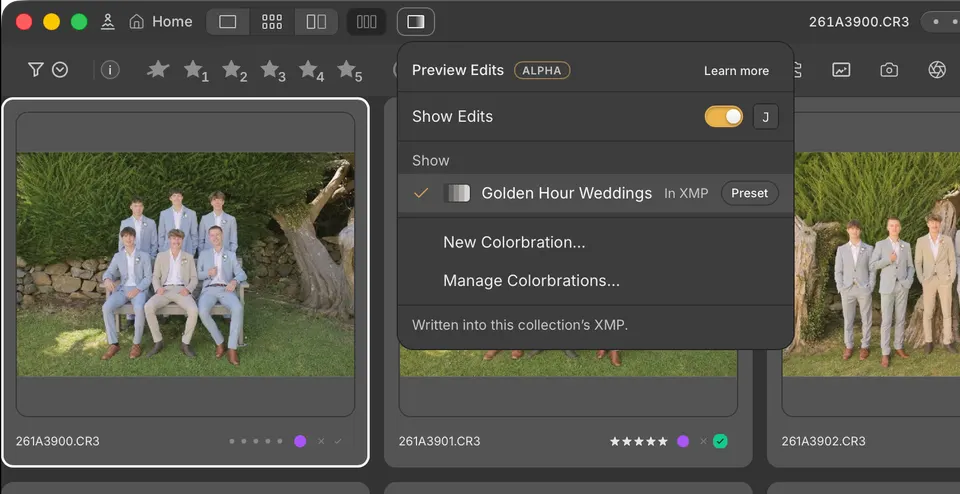Open Manage Colorbrations...

(531, 281)
